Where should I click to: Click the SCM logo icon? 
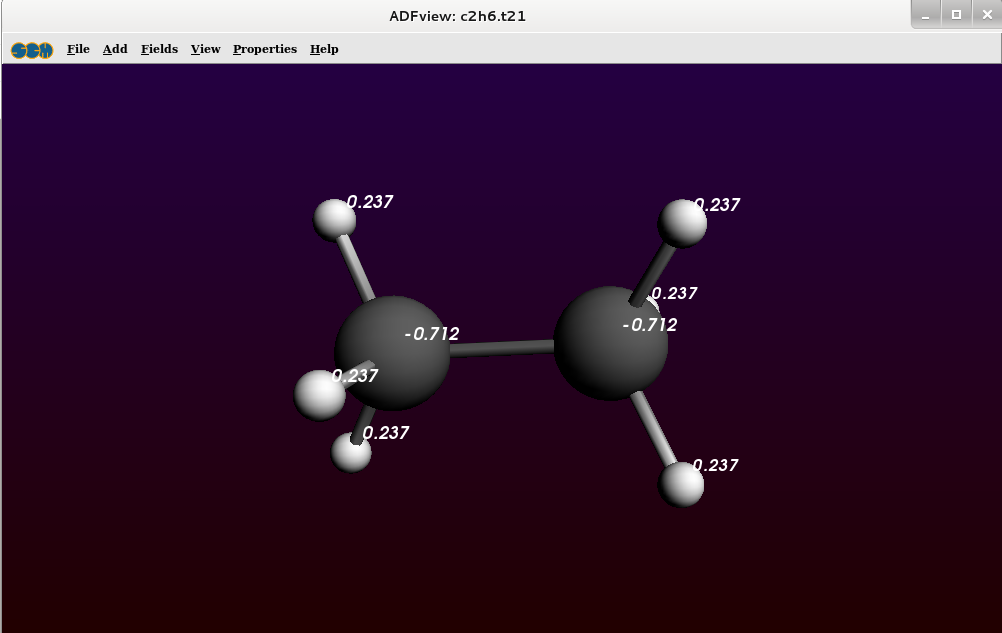tap(32, 49)
